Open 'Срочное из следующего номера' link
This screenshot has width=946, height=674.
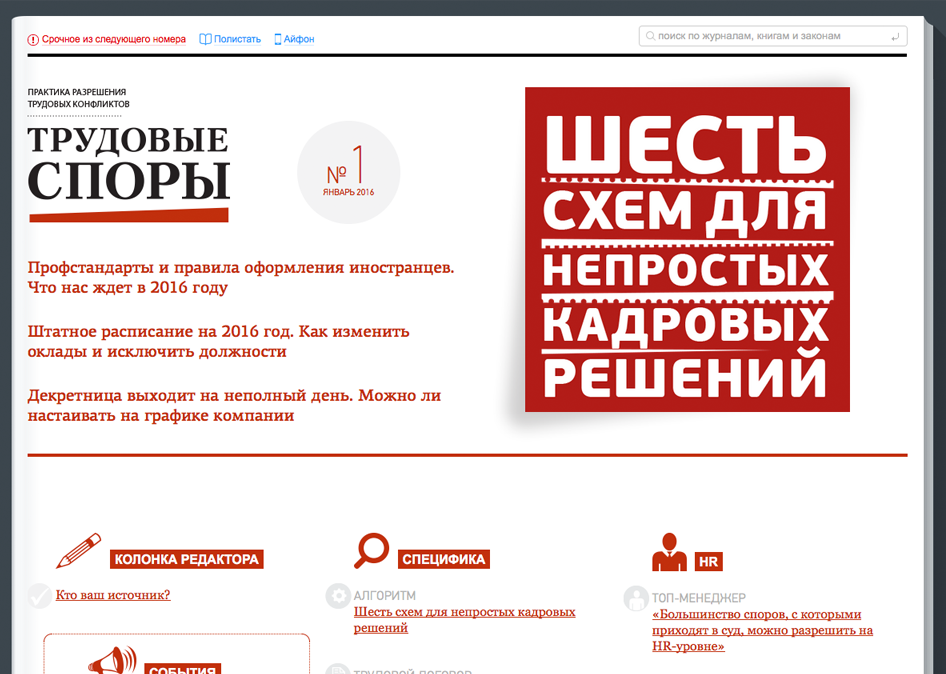coord(113,39)
